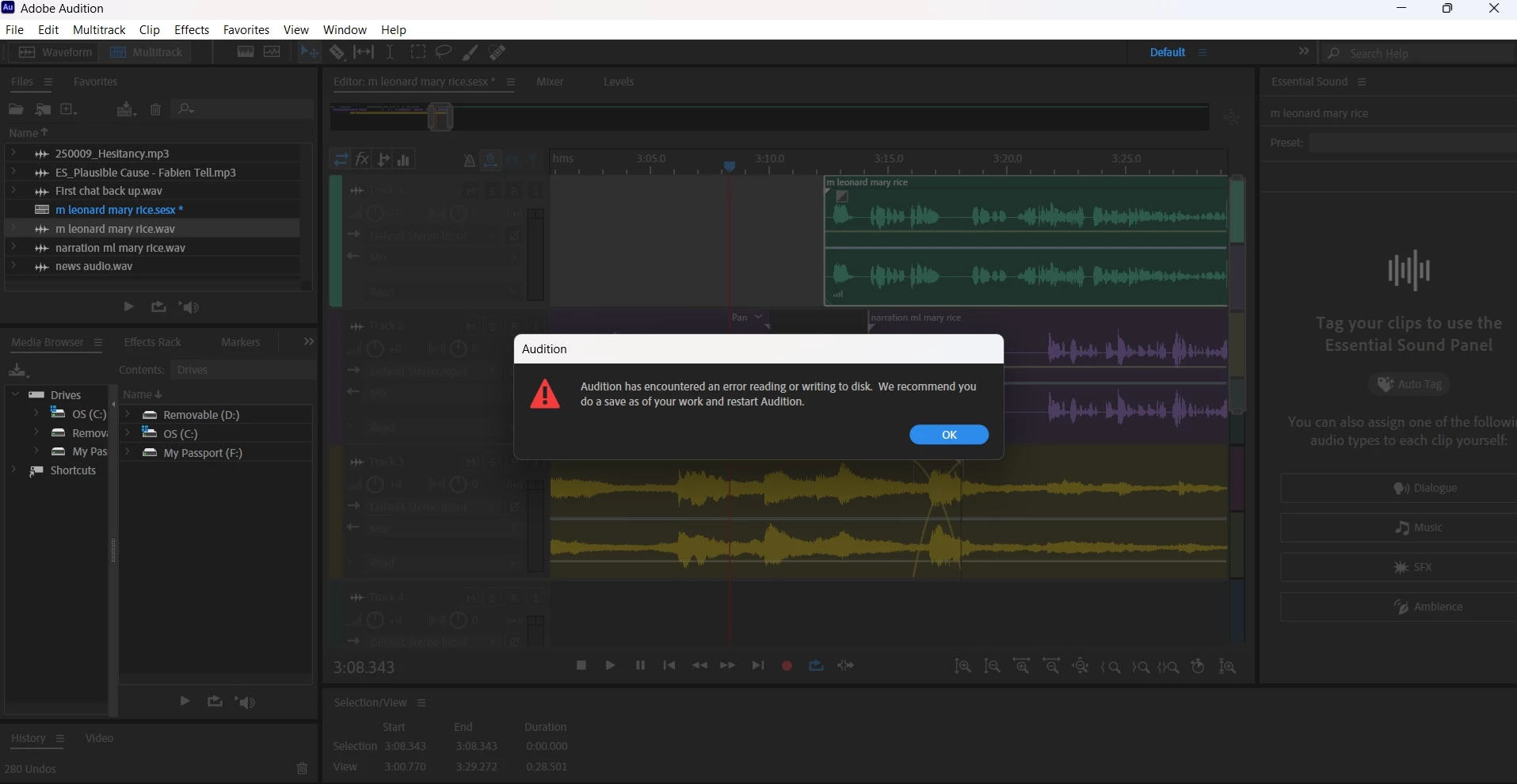The width and height of the screenshot is (1517, 784).
Task: Stop playback in the transport bar
Action: 581,666
